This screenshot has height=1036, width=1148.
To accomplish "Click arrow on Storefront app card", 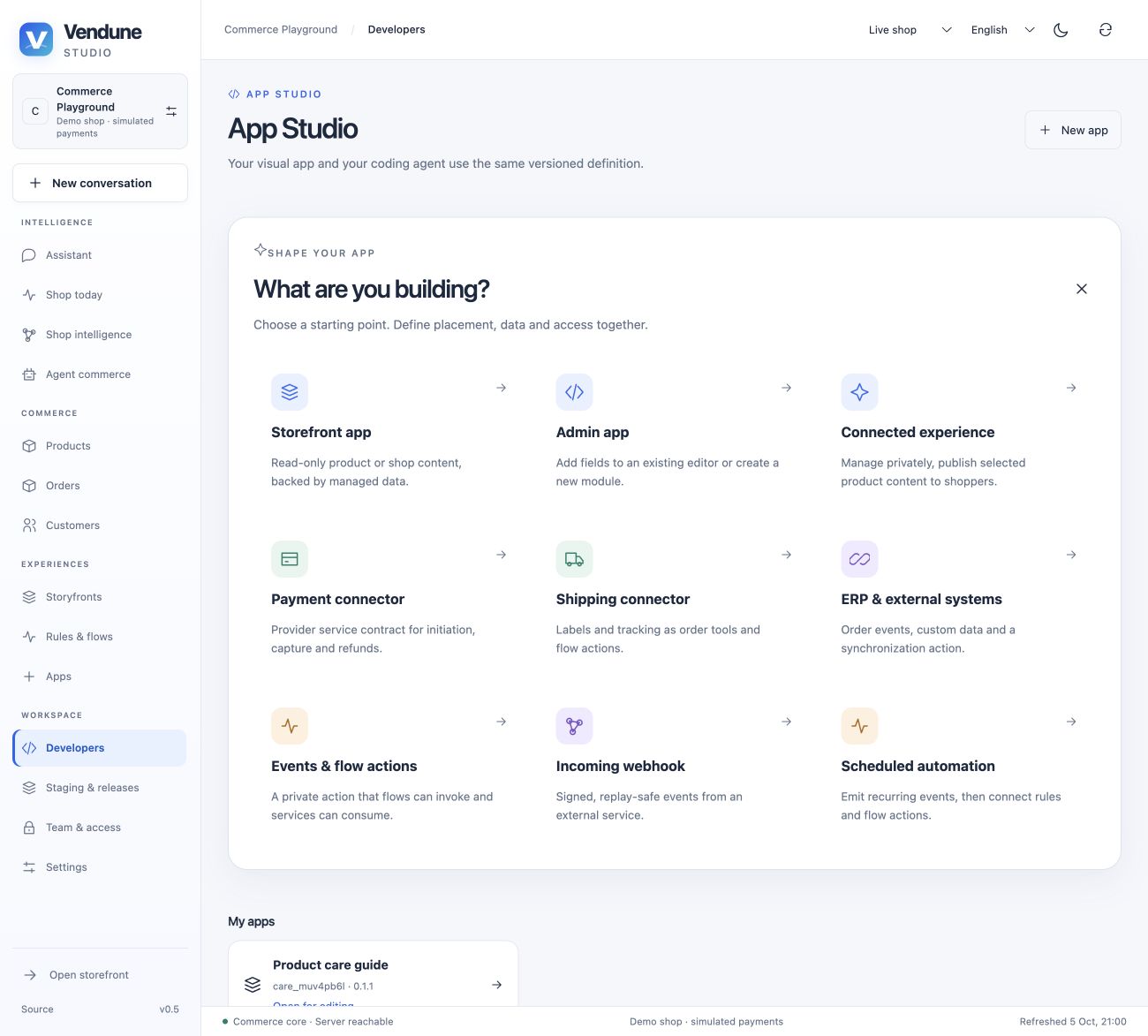I will 502,388.
